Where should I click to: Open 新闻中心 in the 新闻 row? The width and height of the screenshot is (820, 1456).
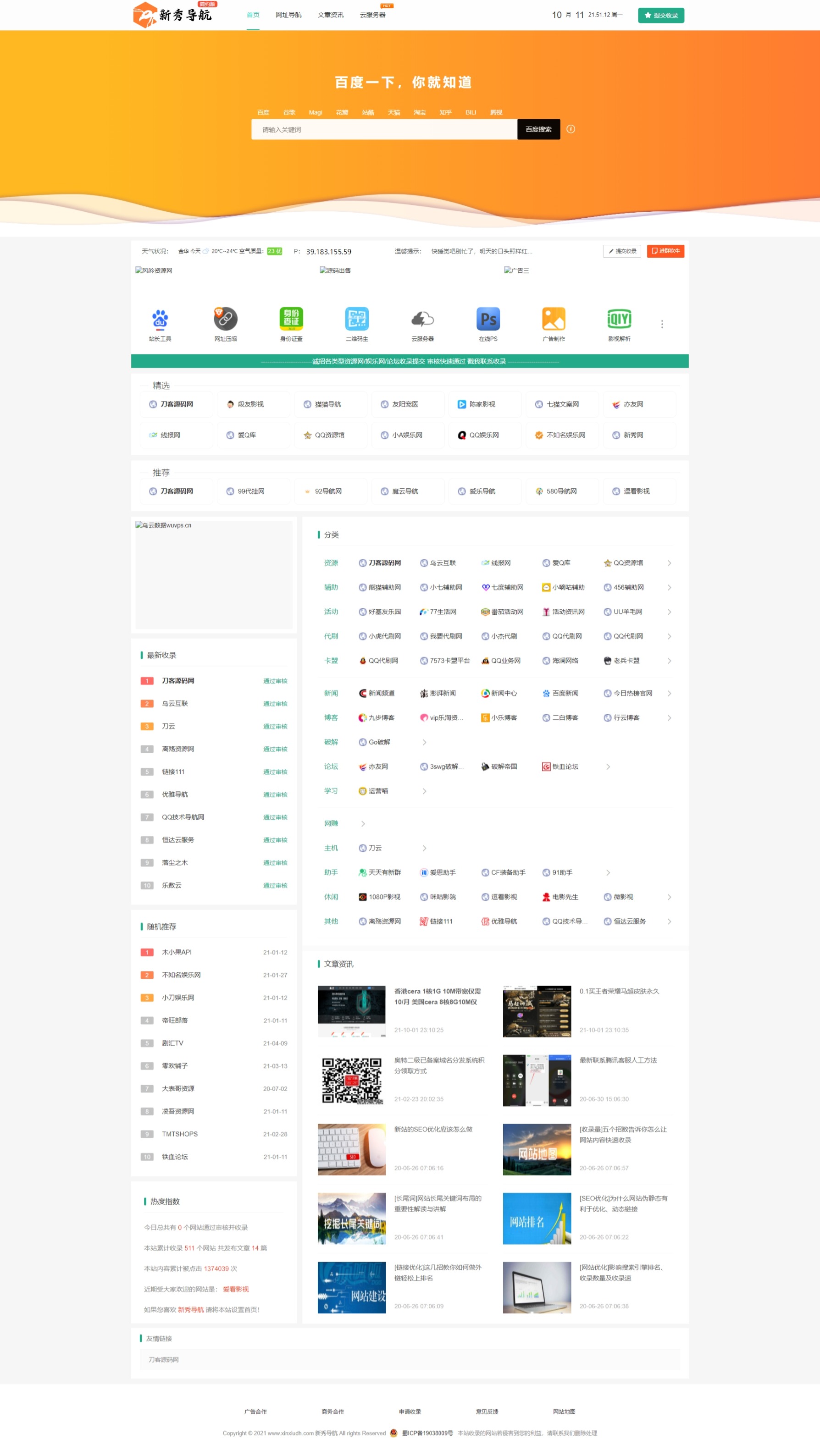499,693
